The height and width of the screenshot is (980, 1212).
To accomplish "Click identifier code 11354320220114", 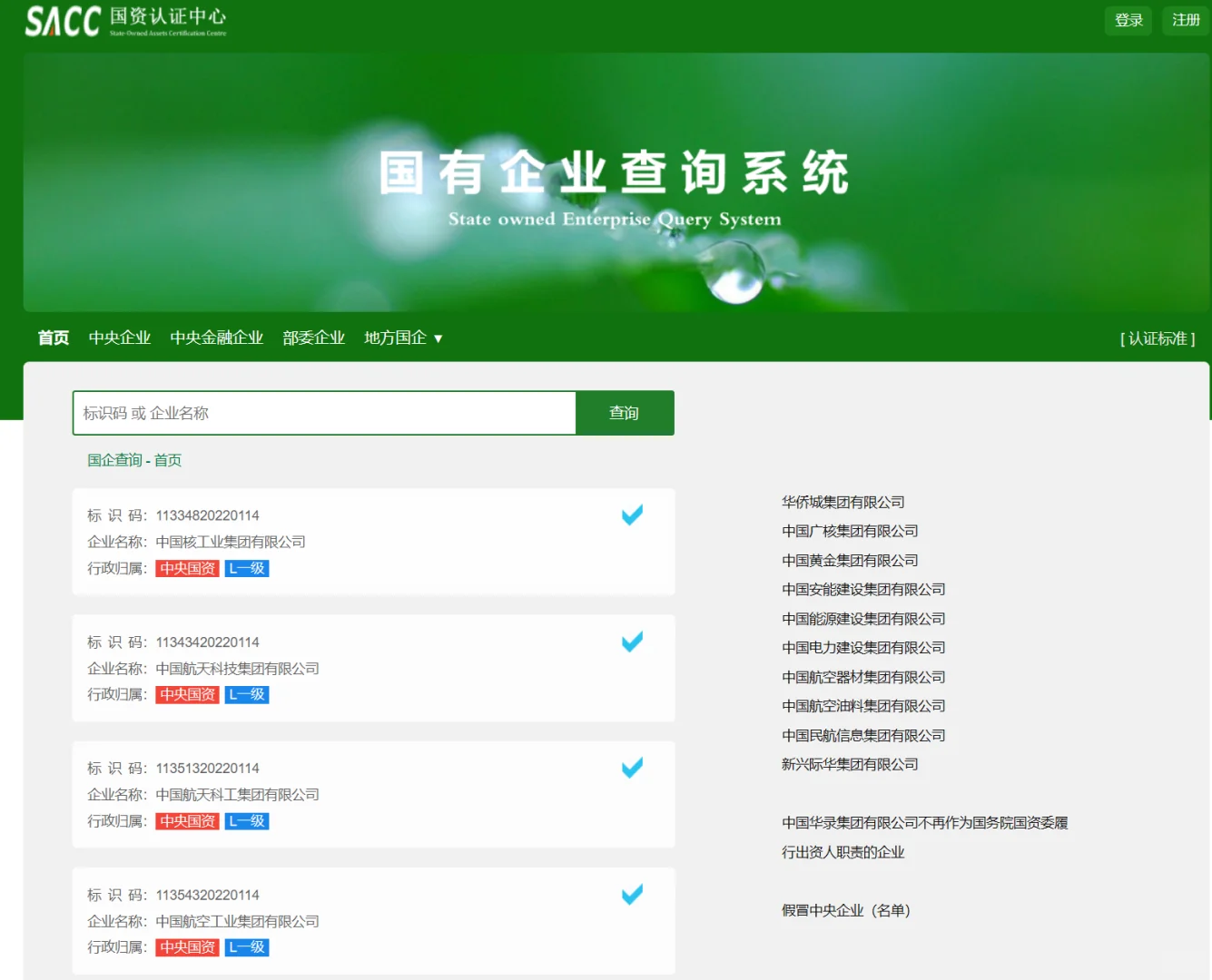I will pos(208,896).
